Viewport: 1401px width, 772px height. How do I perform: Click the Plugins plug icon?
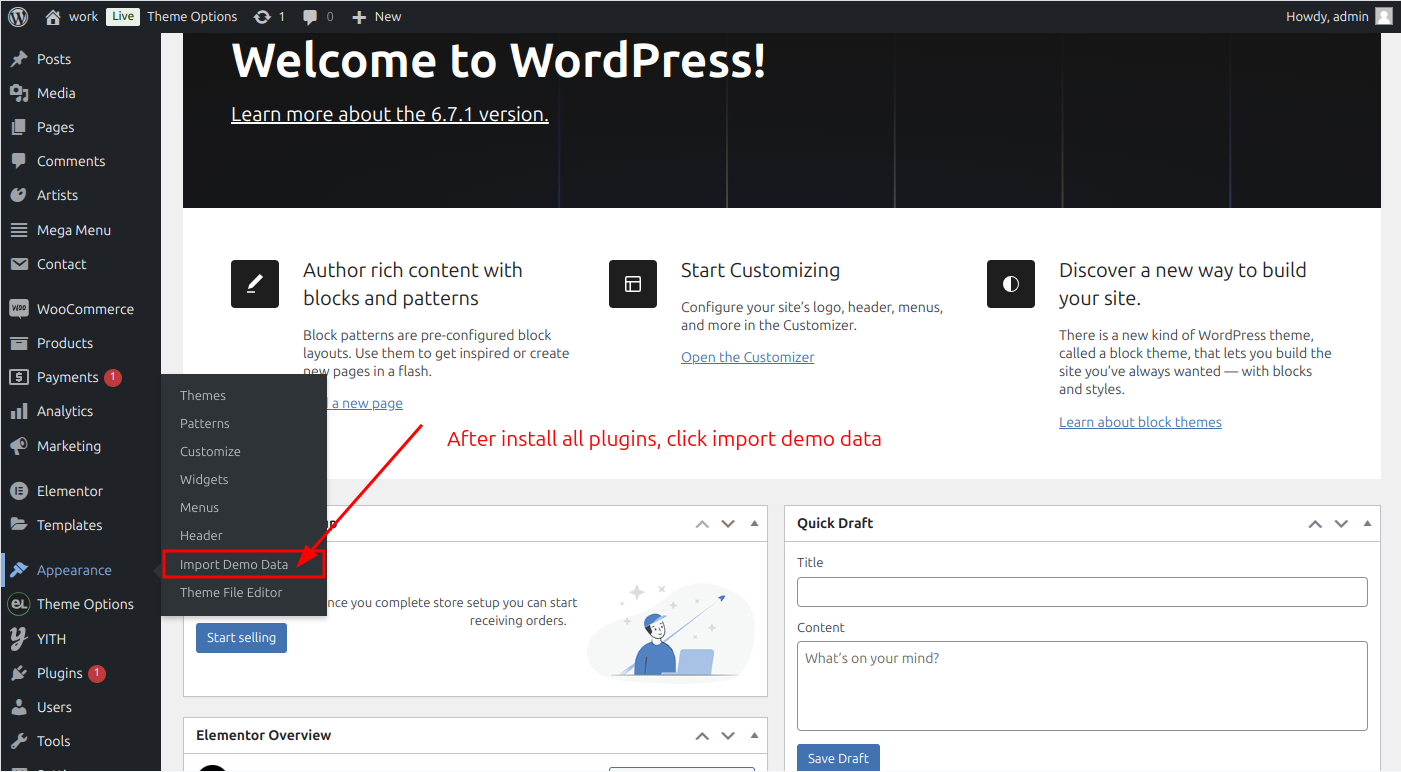18,673
